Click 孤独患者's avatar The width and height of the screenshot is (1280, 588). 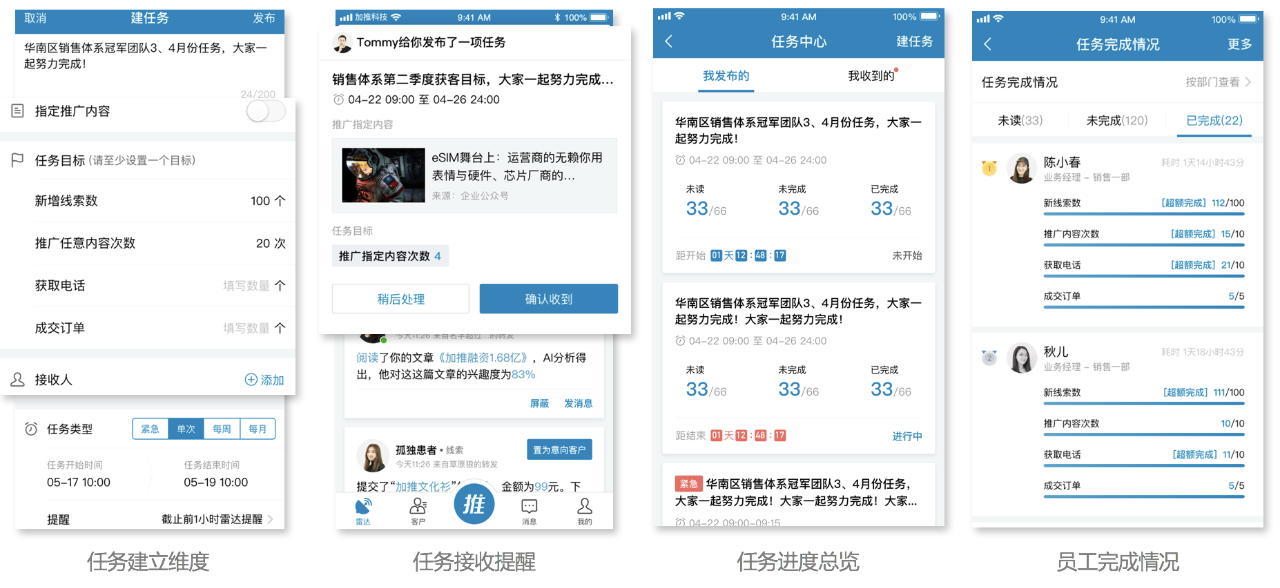pos(372,456)
